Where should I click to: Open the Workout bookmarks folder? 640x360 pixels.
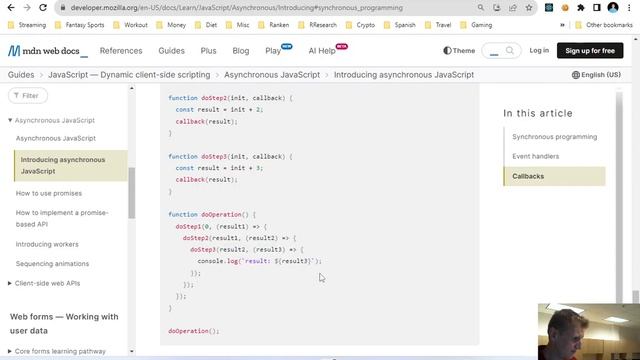click(130, 25)
